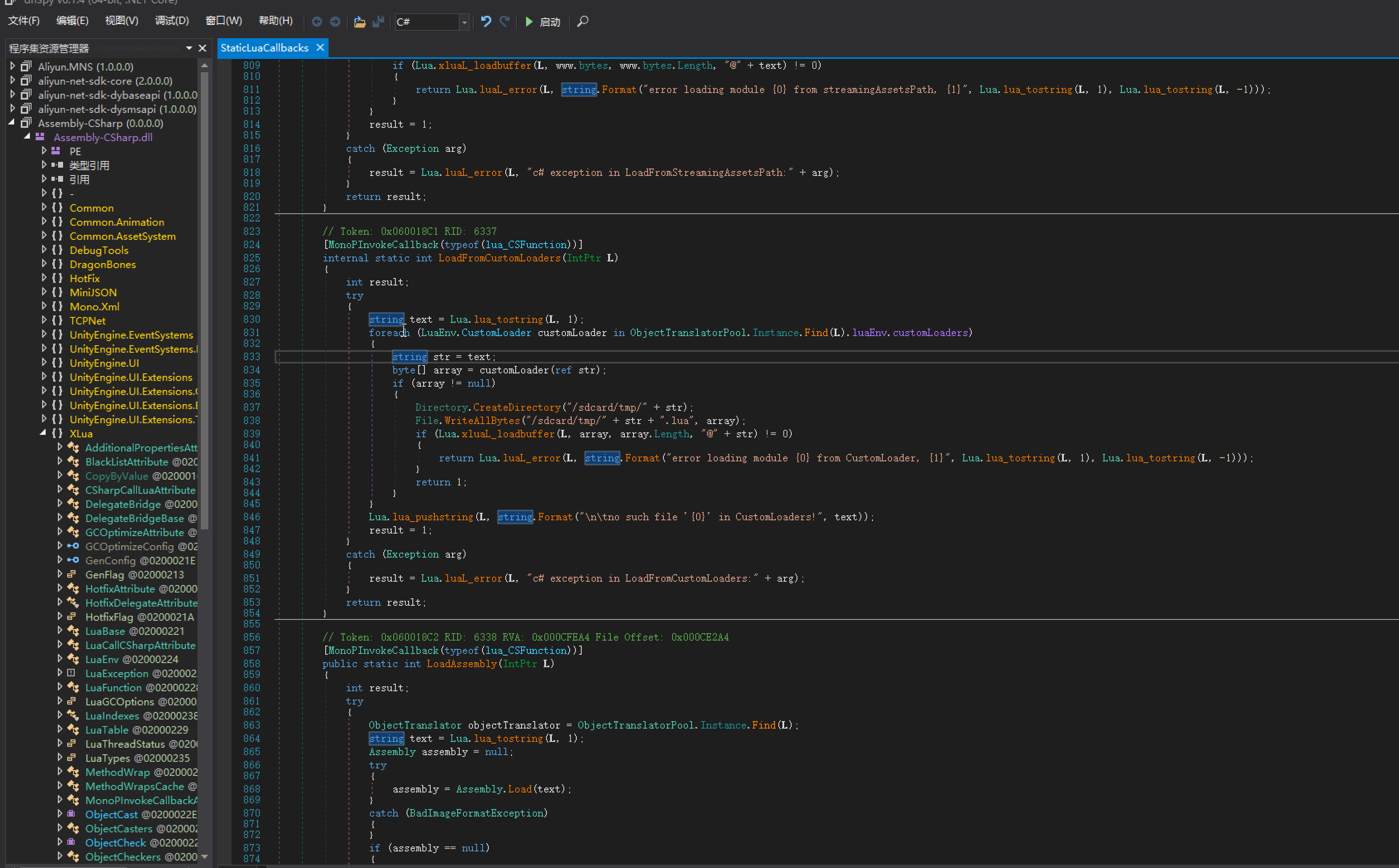Open the 文件(F) menu
The image size is (1399, 868).
tap(24, 21)
